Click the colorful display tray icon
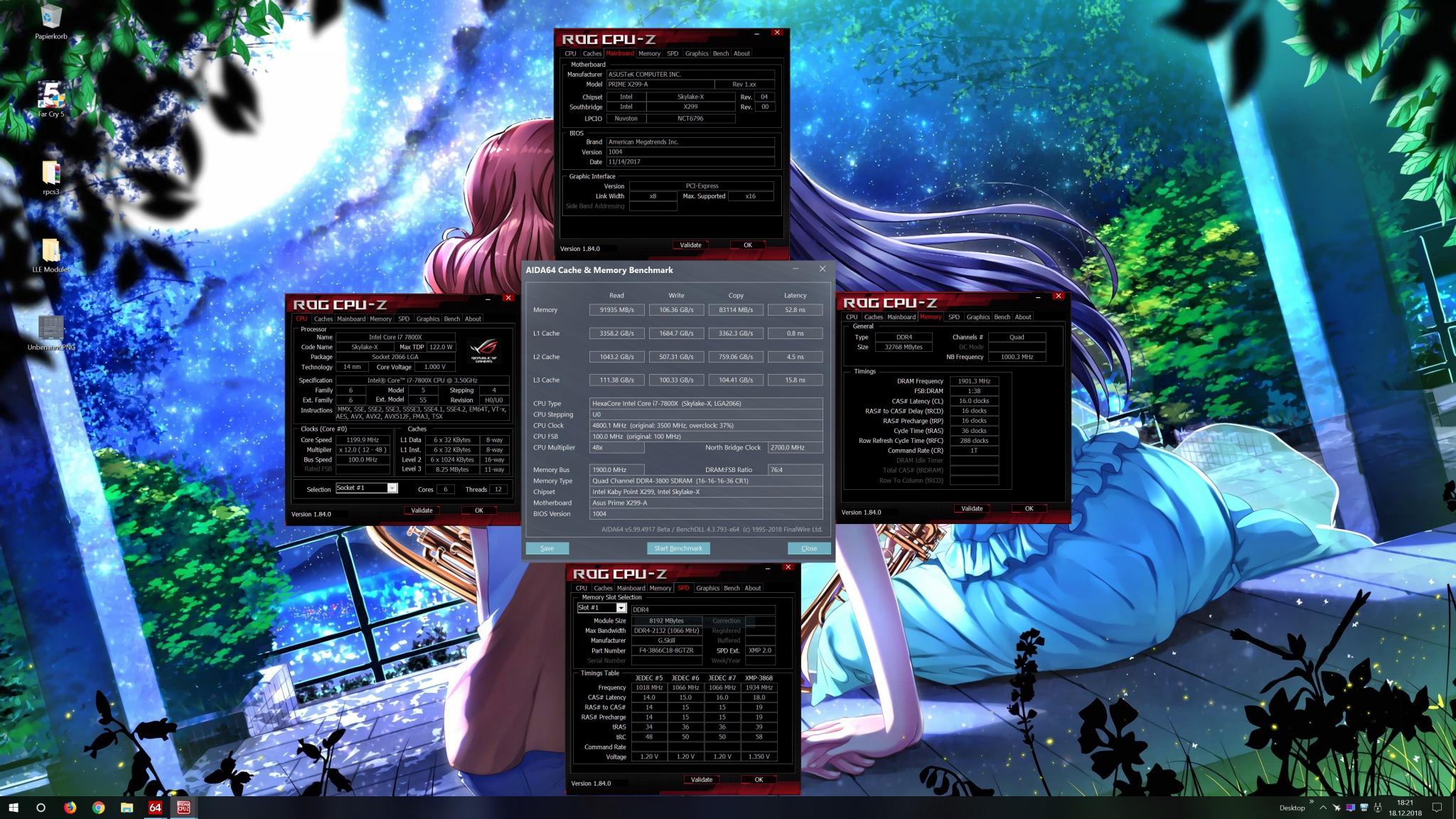 coord(1350,808)
